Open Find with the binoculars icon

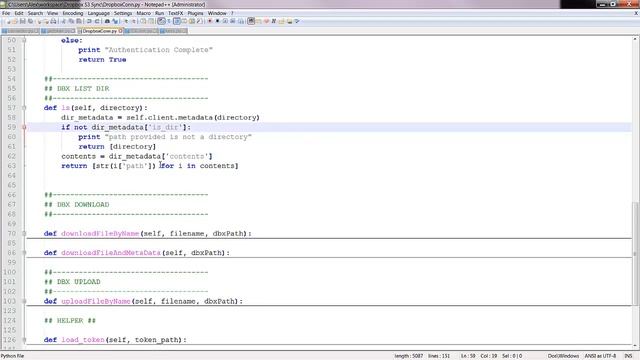[107, 21]
